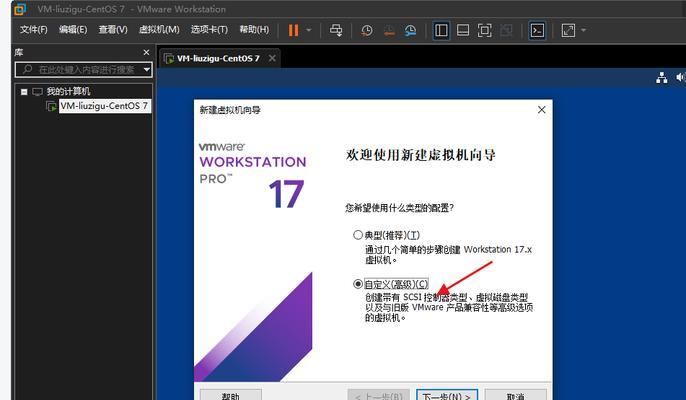This screenshot has width=686, height=400.
Task: Click the revert to snapshot icon
Action: pos(388,30)
